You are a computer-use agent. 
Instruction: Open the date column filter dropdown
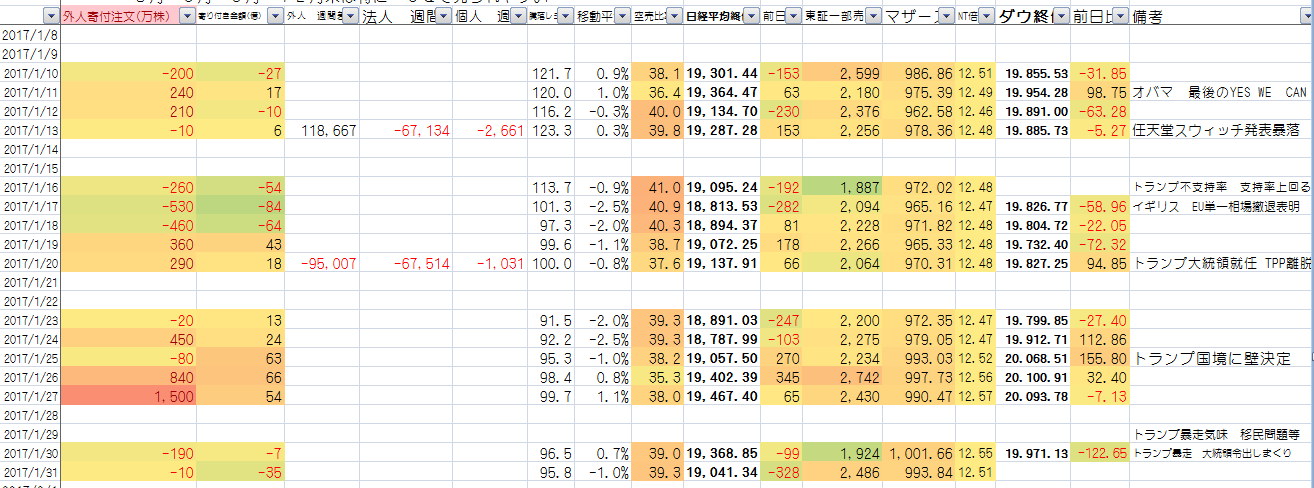pyautogui.click(x=50, y=17)
